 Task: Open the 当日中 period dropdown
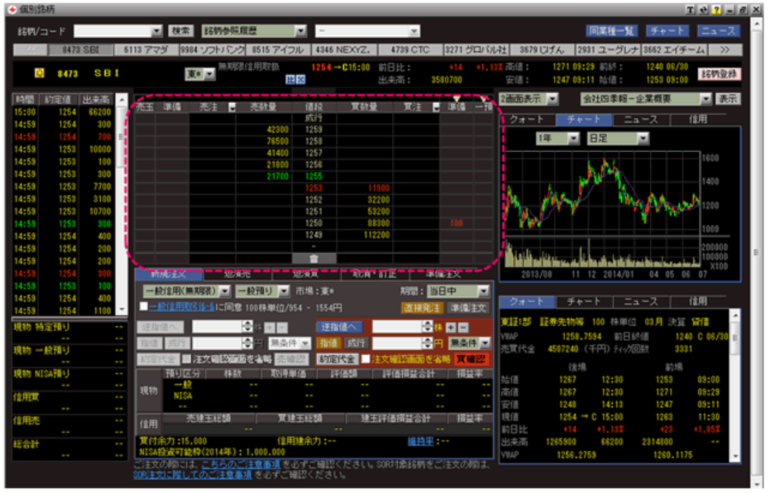coord(483,291)
